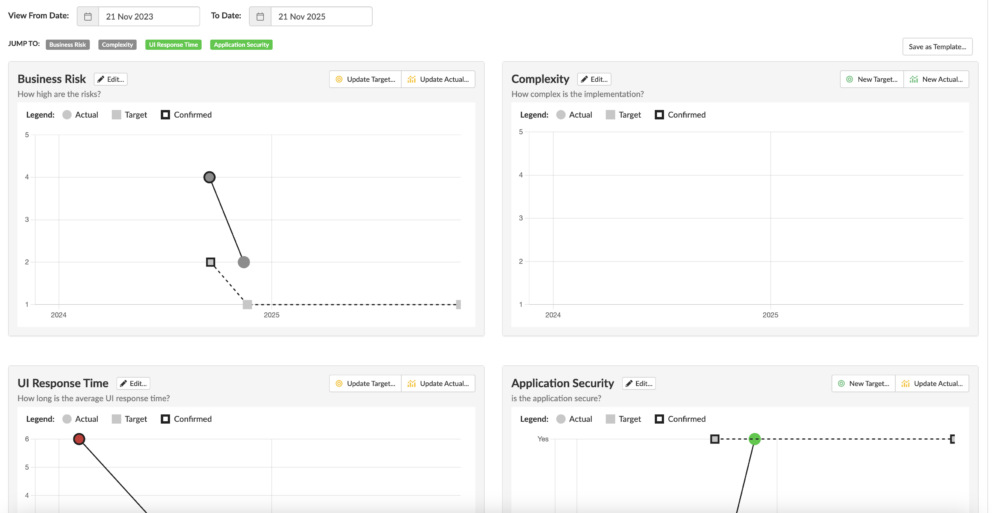Screen dimensions: 992x513
Task: Click Target legend square in Application Security chart
Action: pos(611,419)
